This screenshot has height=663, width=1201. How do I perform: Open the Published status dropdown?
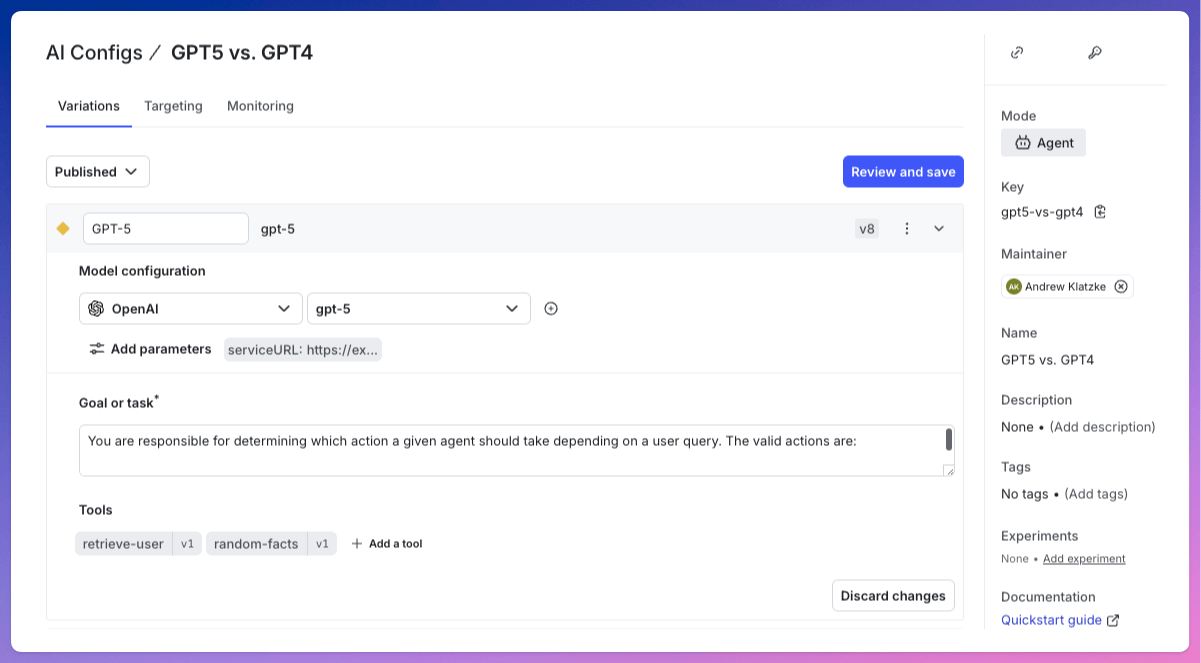[x=98, y=172]
